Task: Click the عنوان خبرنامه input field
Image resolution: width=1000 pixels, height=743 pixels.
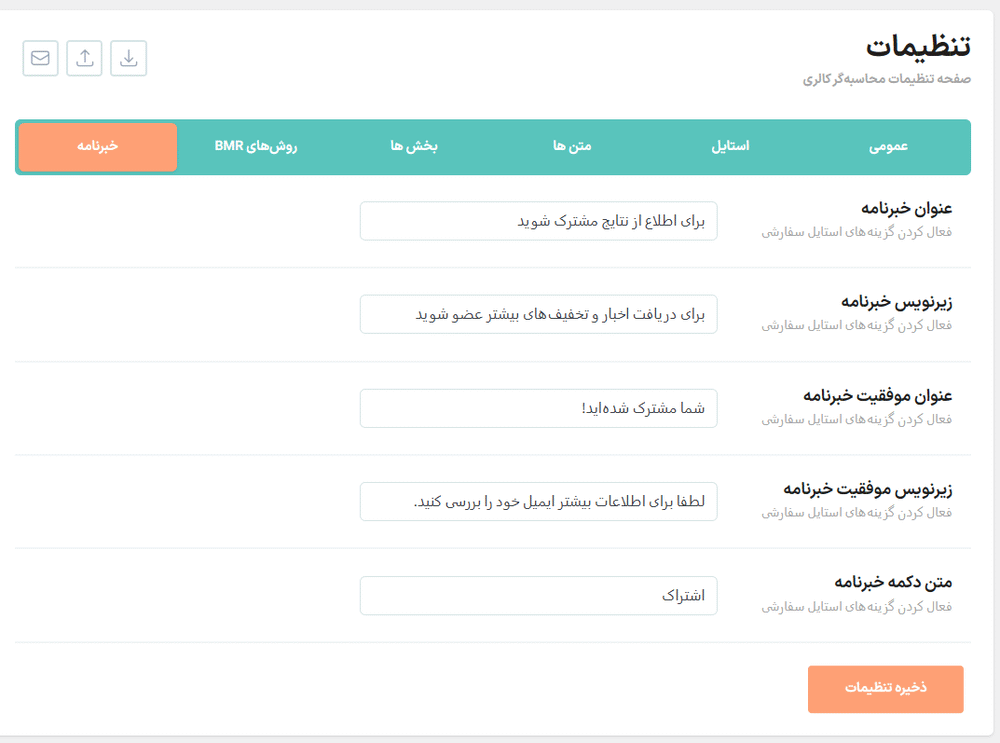Action: tap(538, 220)
